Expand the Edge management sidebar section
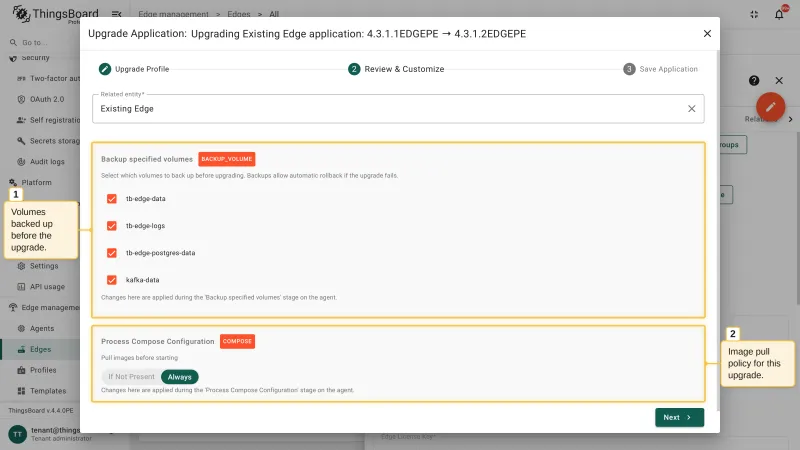The height and width of the screenshot is (450, 800). [43, 308]
